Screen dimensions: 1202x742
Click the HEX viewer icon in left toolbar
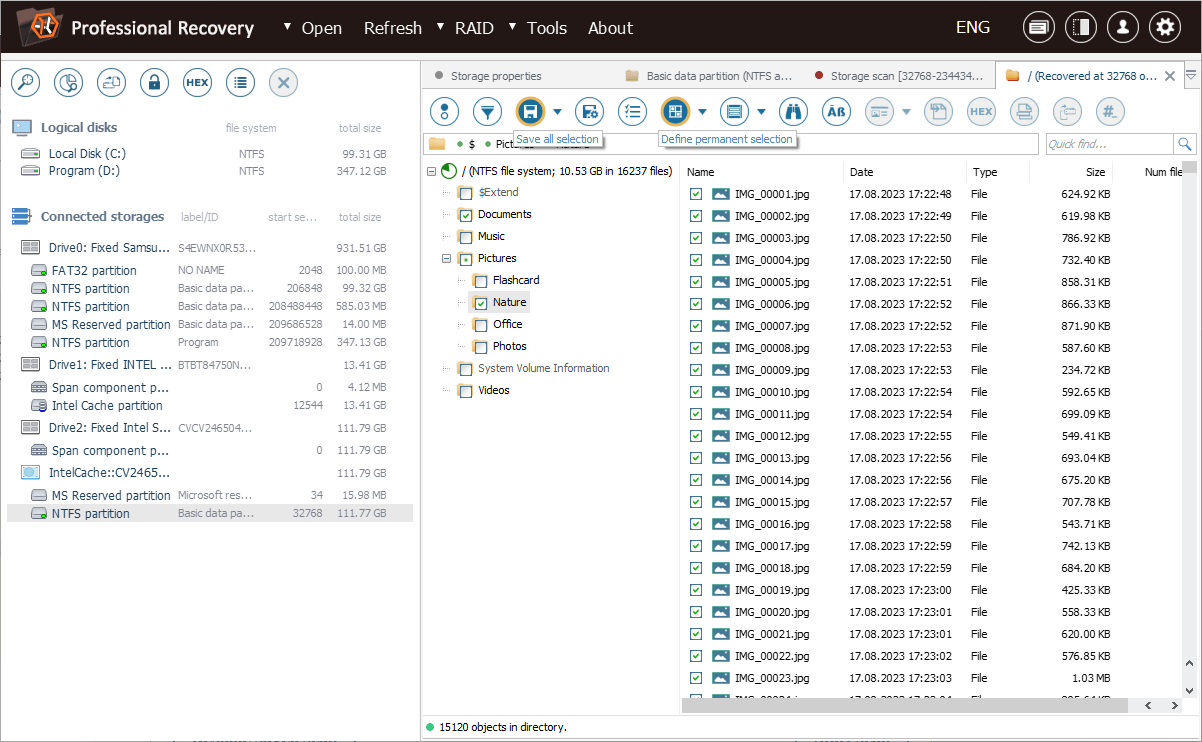point(198,83)
